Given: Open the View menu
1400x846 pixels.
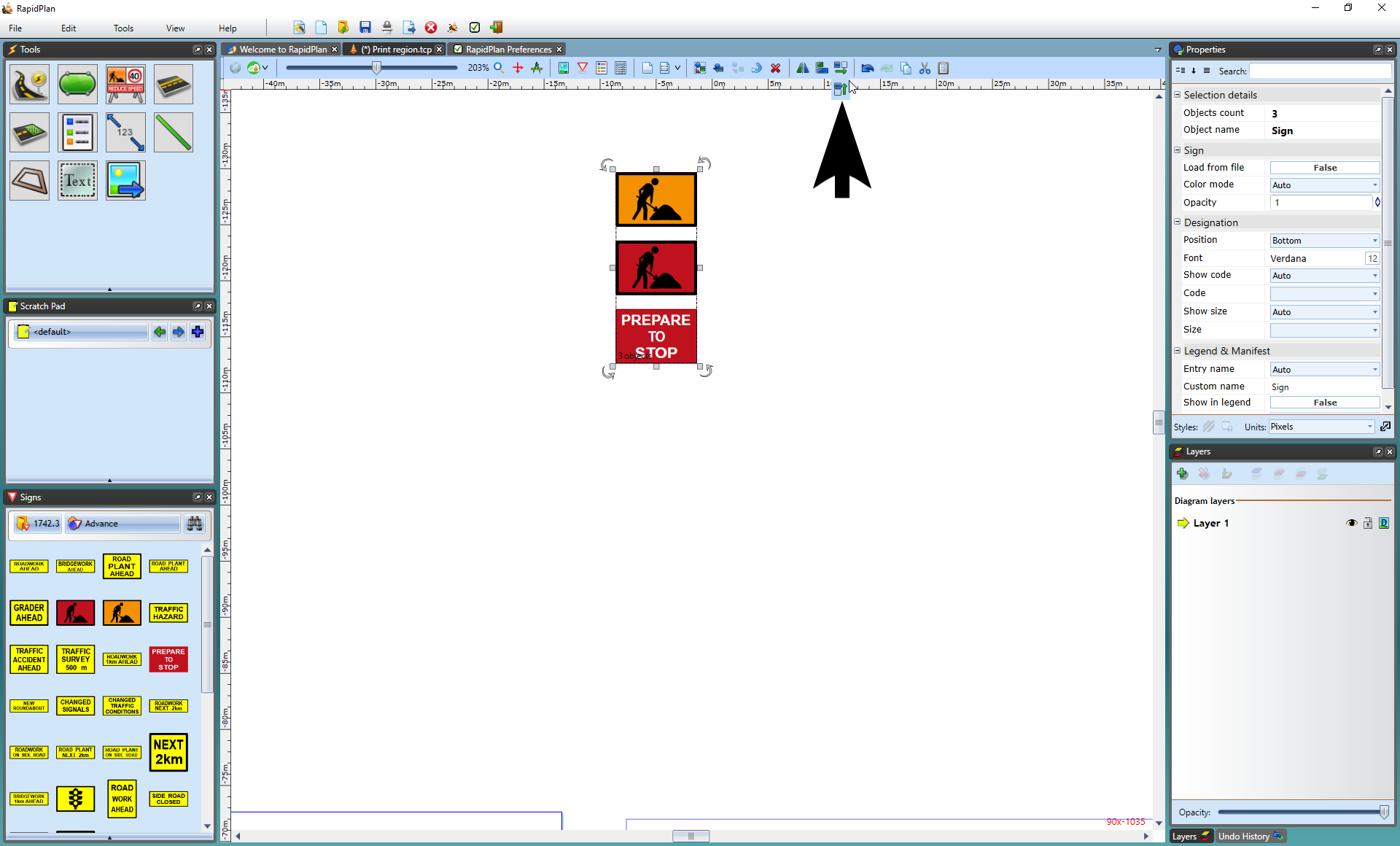Looking at the screenshot, I should click(175, 28).
